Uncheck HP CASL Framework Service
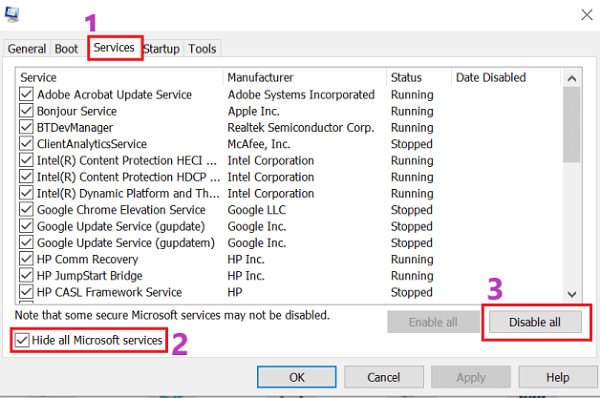600x398 pixels. pyautogui.click(x=26, y=292)
